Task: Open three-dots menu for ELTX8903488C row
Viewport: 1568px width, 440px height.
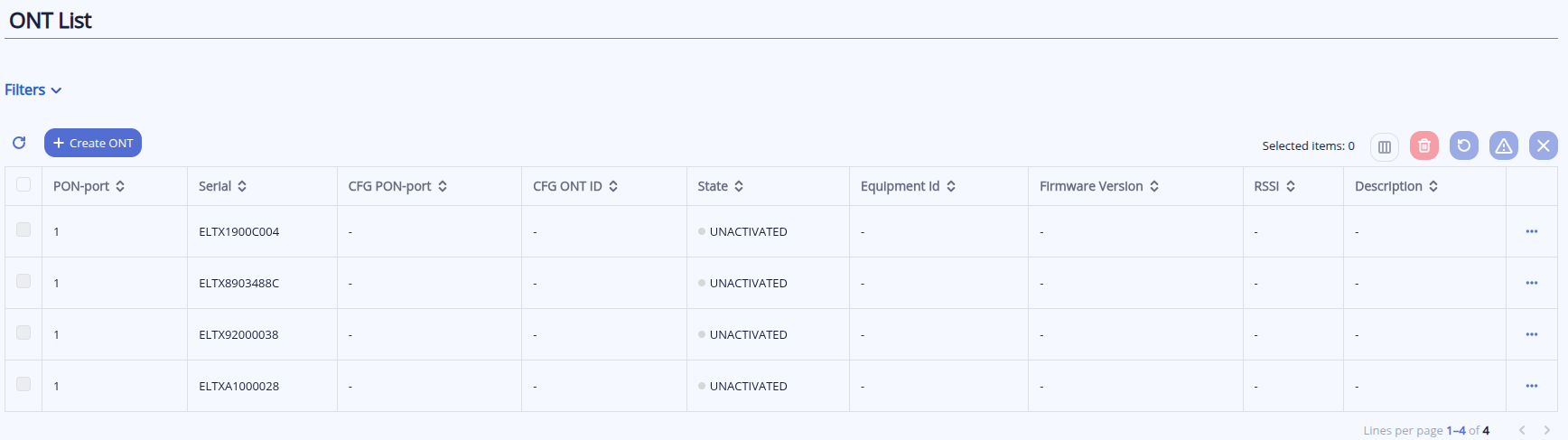Action: (x=1531, y=283)
